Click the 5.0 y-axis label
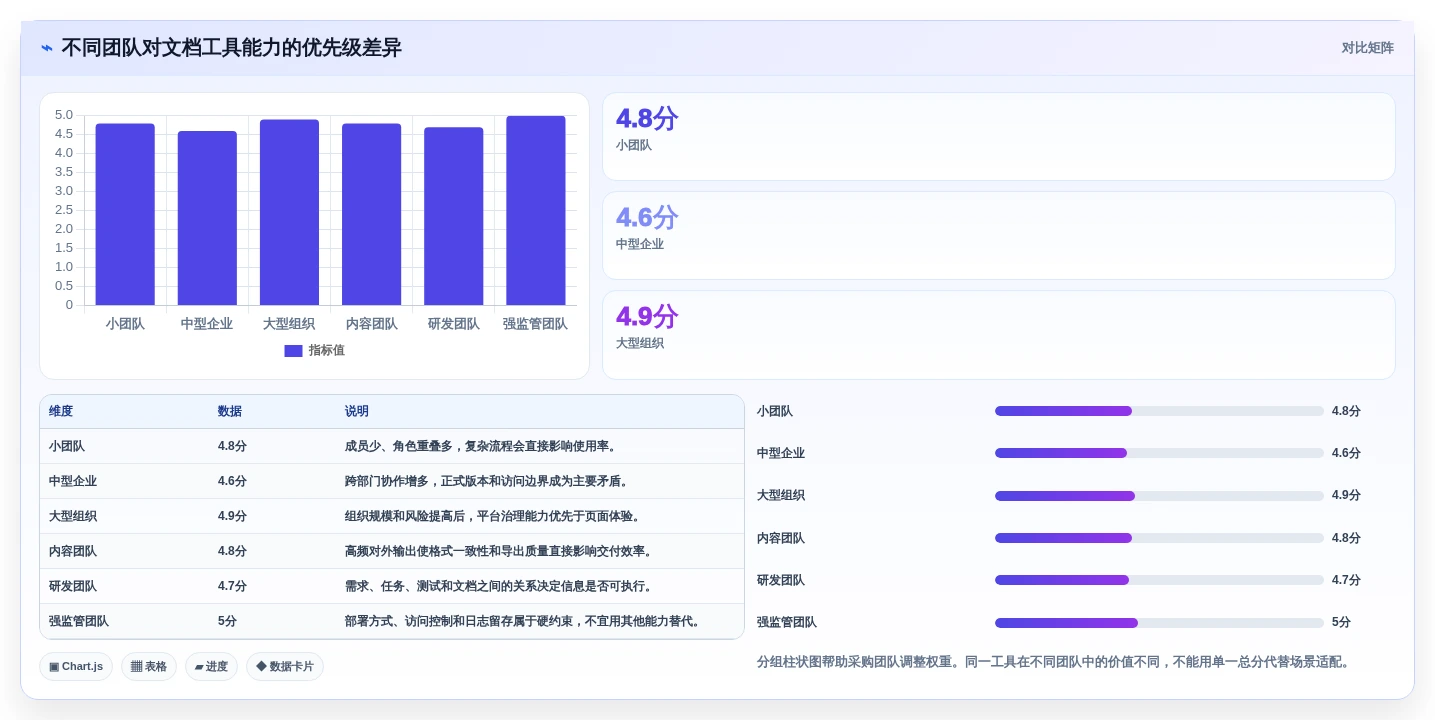1435x720 pixels. coord(64,115)
